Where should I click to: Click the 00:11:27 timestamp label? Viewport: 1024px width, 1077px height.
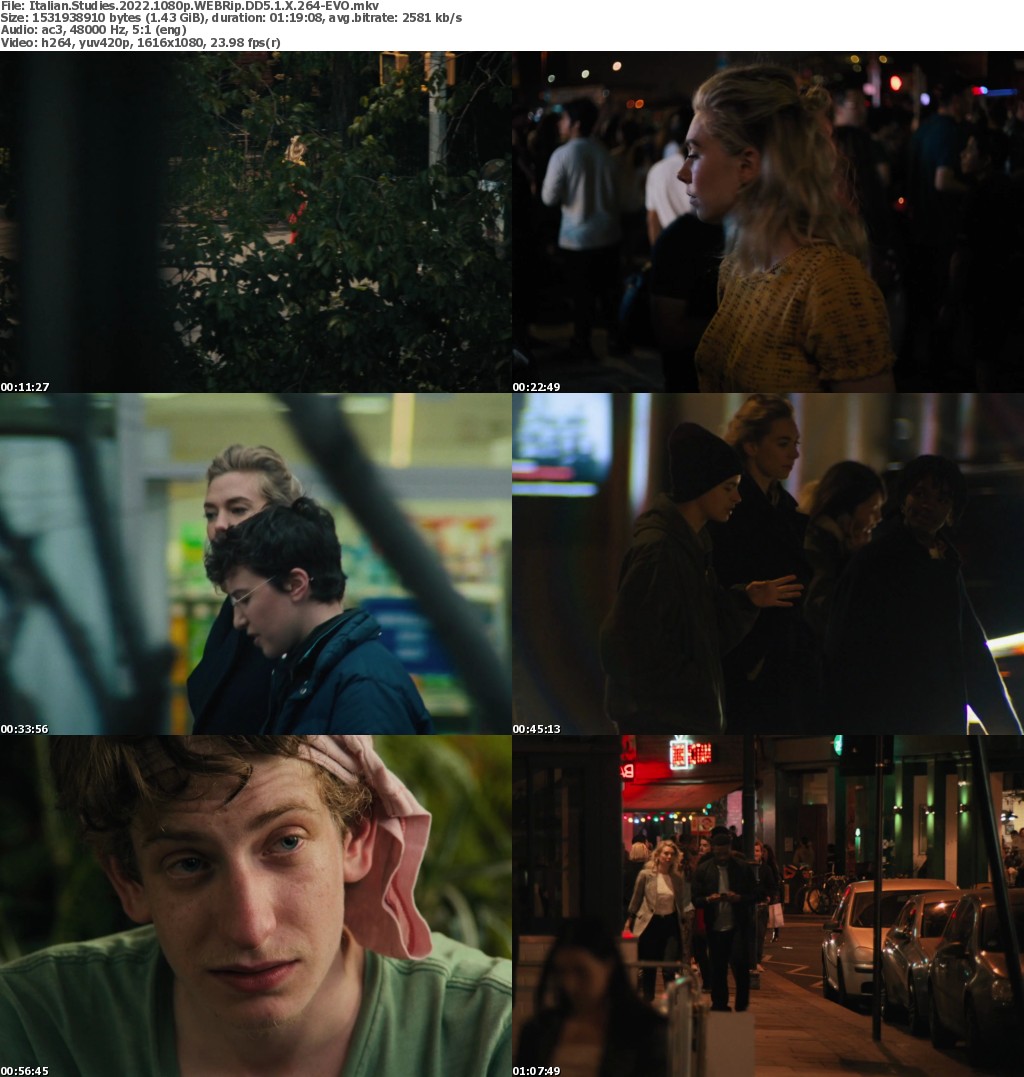tap(25, 387)
